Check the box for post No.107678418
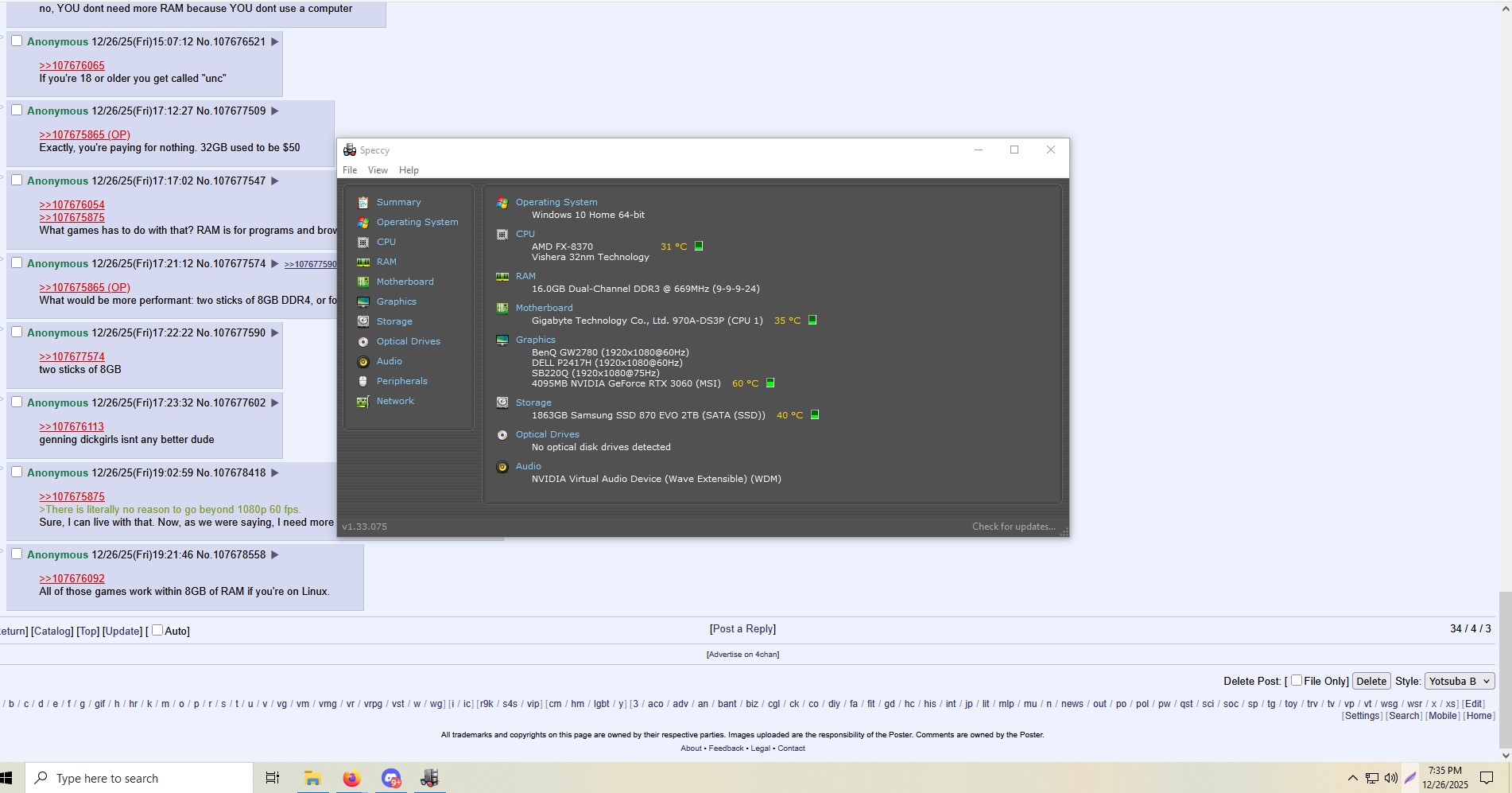This screenshot has height=793, width=1512. coord(17,472)
